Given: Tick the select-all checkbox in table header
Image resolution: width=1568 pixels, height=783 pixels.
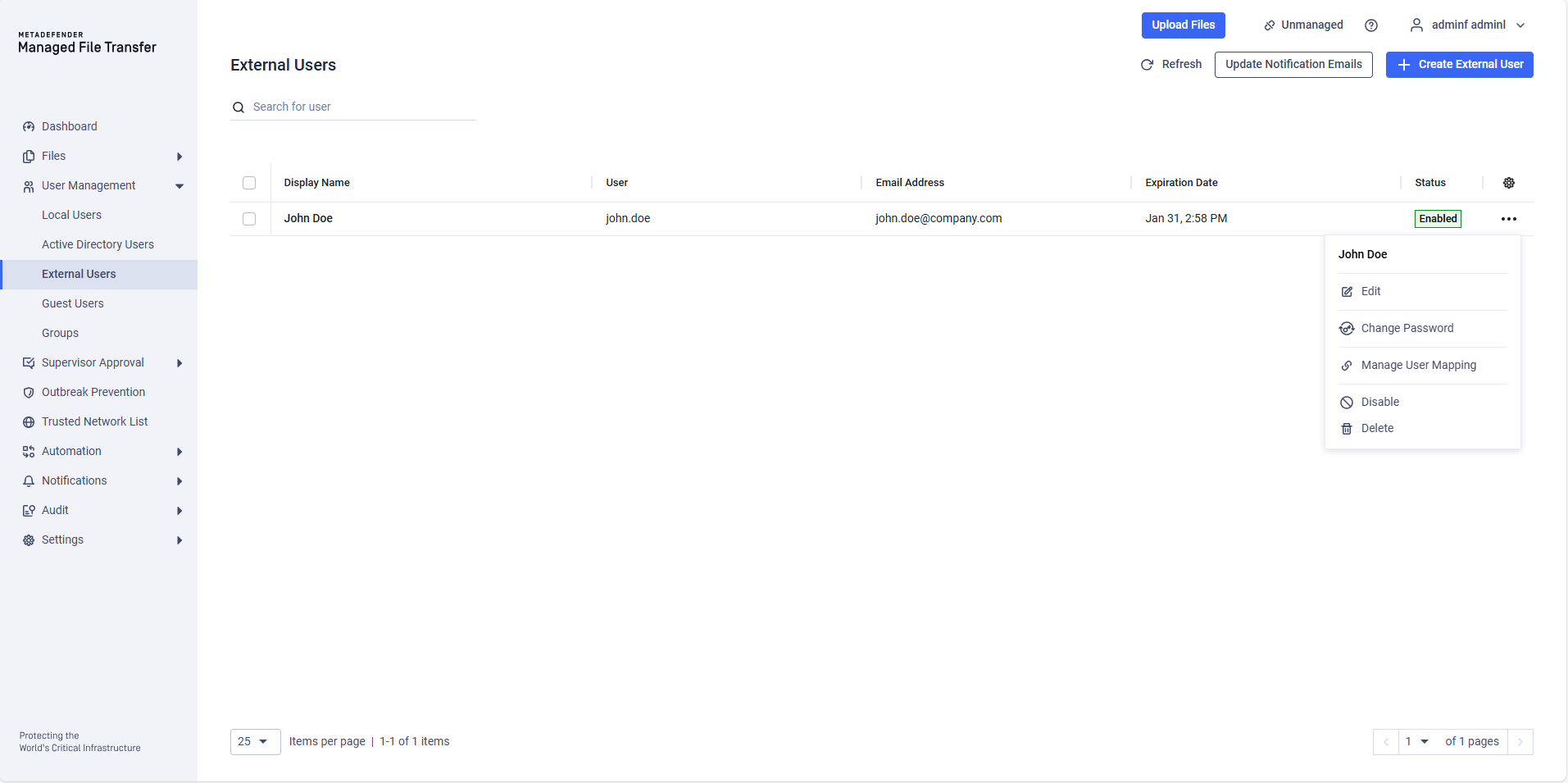Looking at the screenshot, I should 249,183.
